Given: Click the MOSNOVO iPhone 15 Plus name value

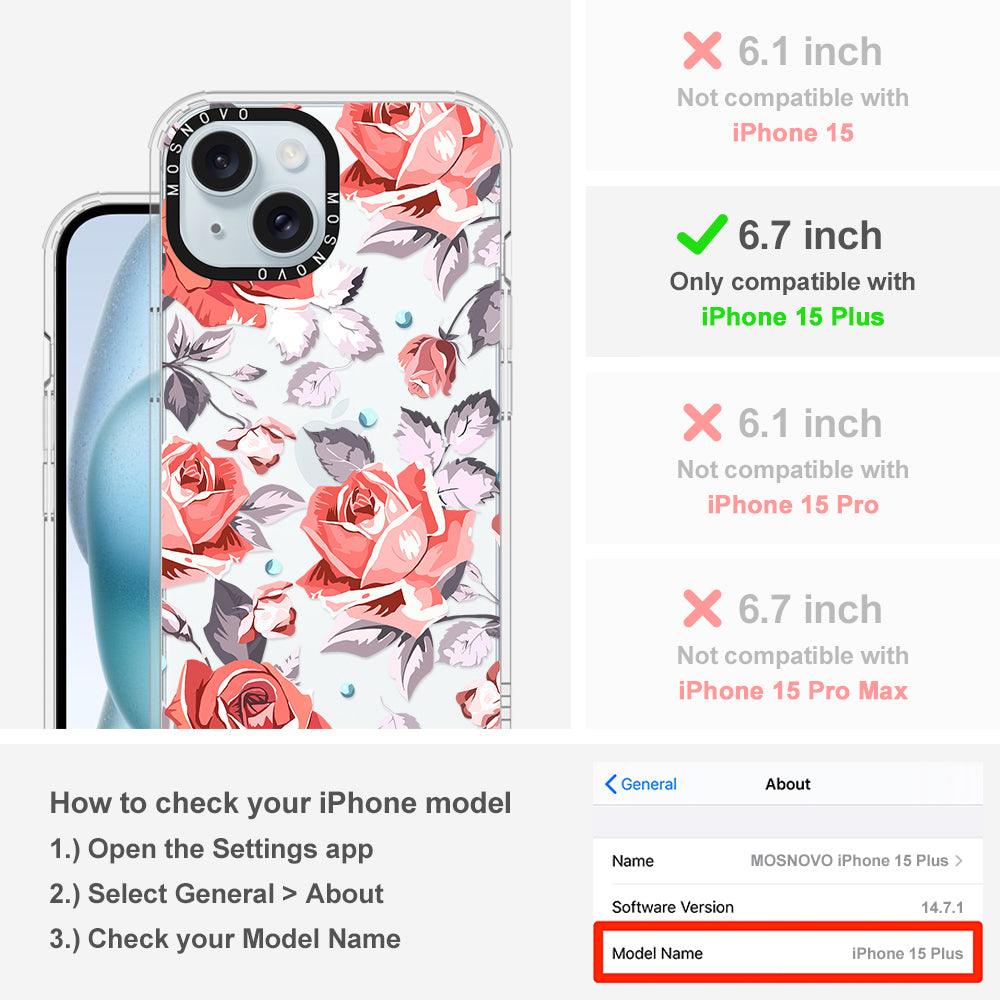Looking at the screenshot, I should [849, 860].
